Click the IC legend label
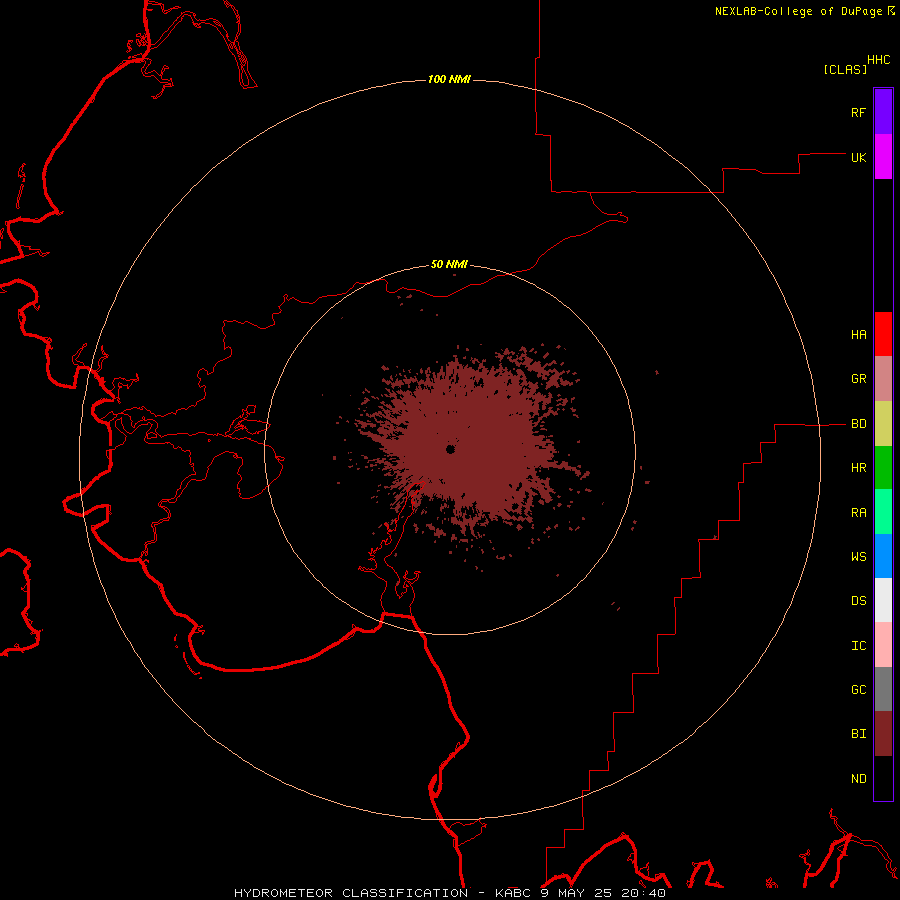Image resolution: width=900 pixels, height=900 pixels. tap(858, 645)
